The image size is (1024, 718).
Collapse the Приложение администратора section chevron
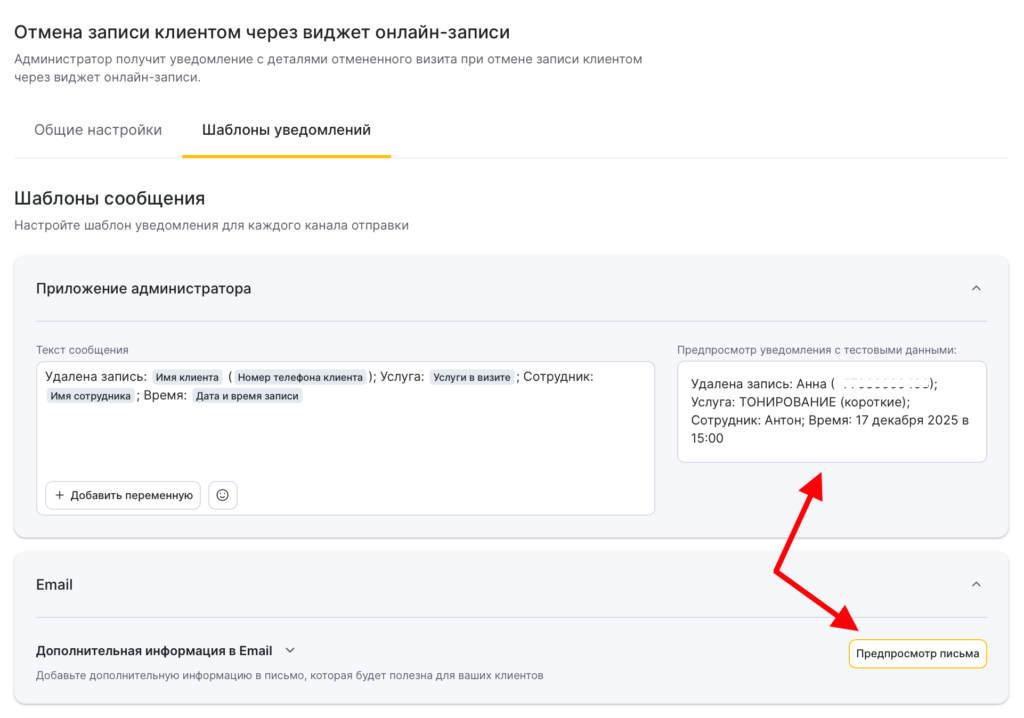pos(976,288)
